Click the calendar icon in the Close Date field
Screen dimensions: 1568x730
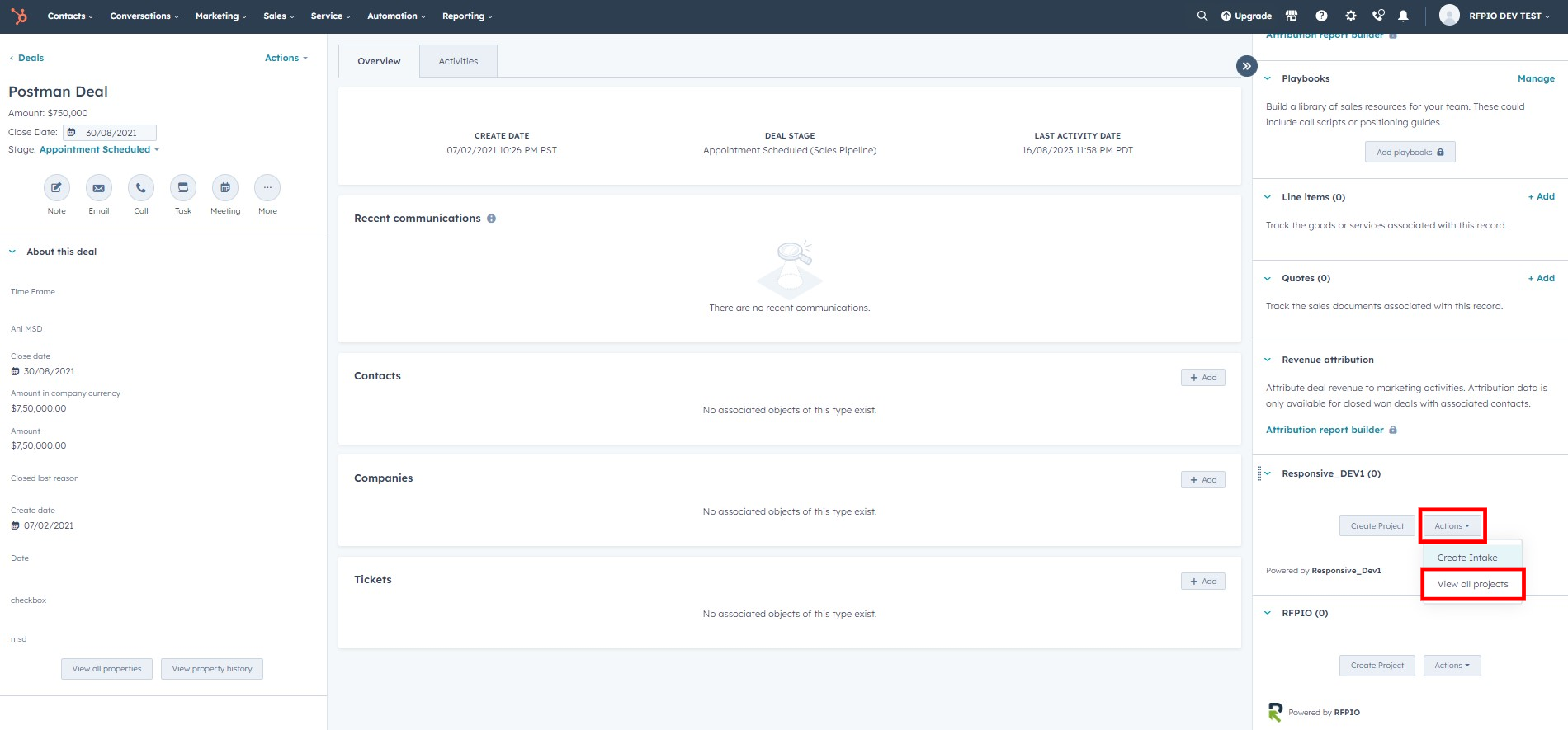[x=72, y=133]
